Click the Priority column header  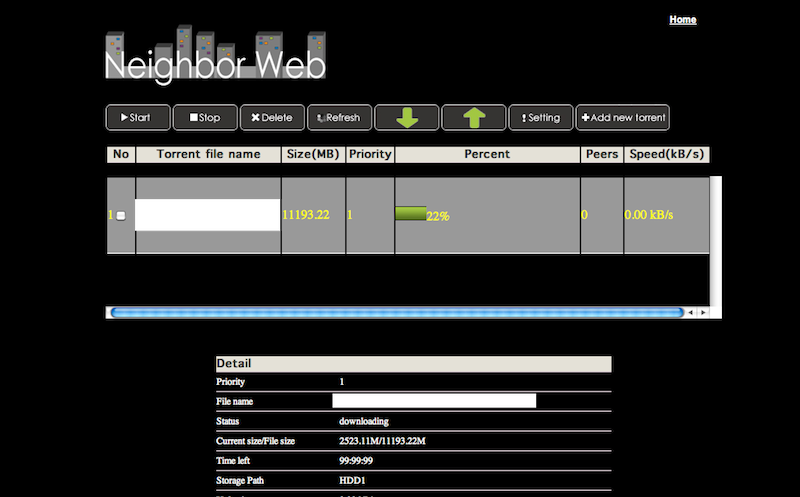(x=370, y=154)
